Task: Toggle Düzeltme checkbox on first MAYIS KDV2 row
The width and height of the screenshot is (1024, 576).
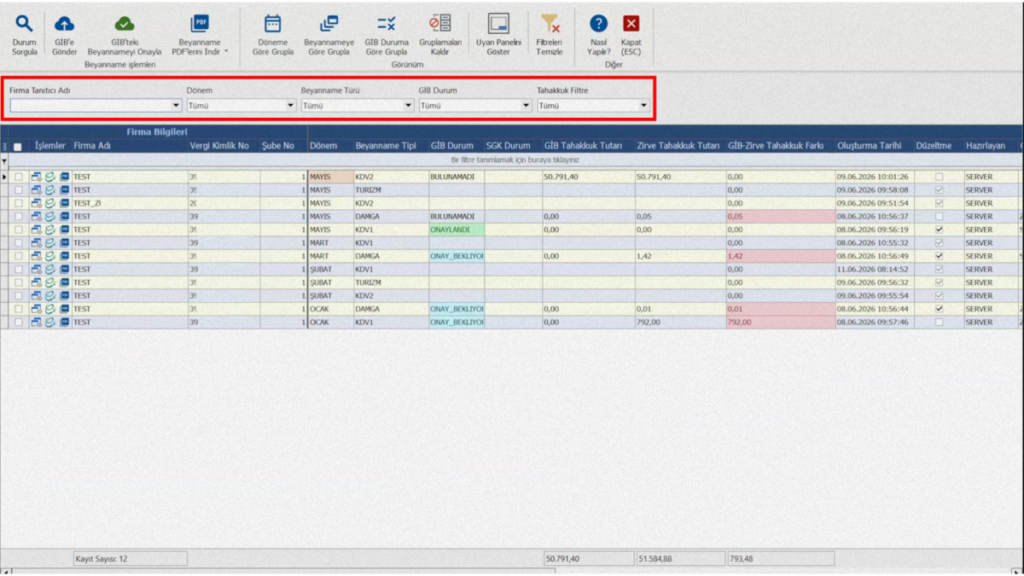Action: 939,177
